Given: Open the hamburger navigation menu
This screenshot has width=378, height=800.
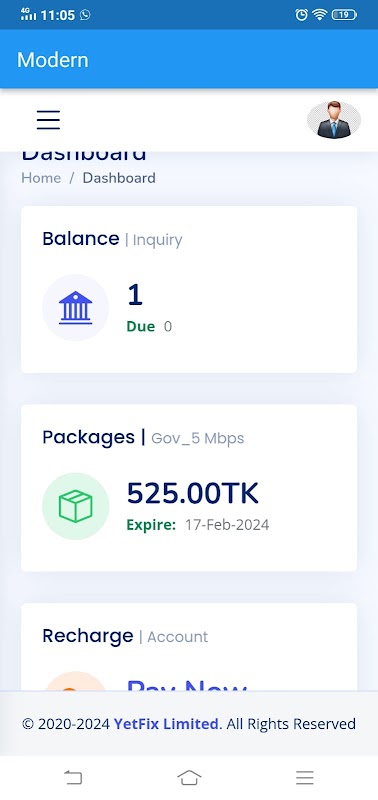Looking at the screenshot, I should pos(48,120).
